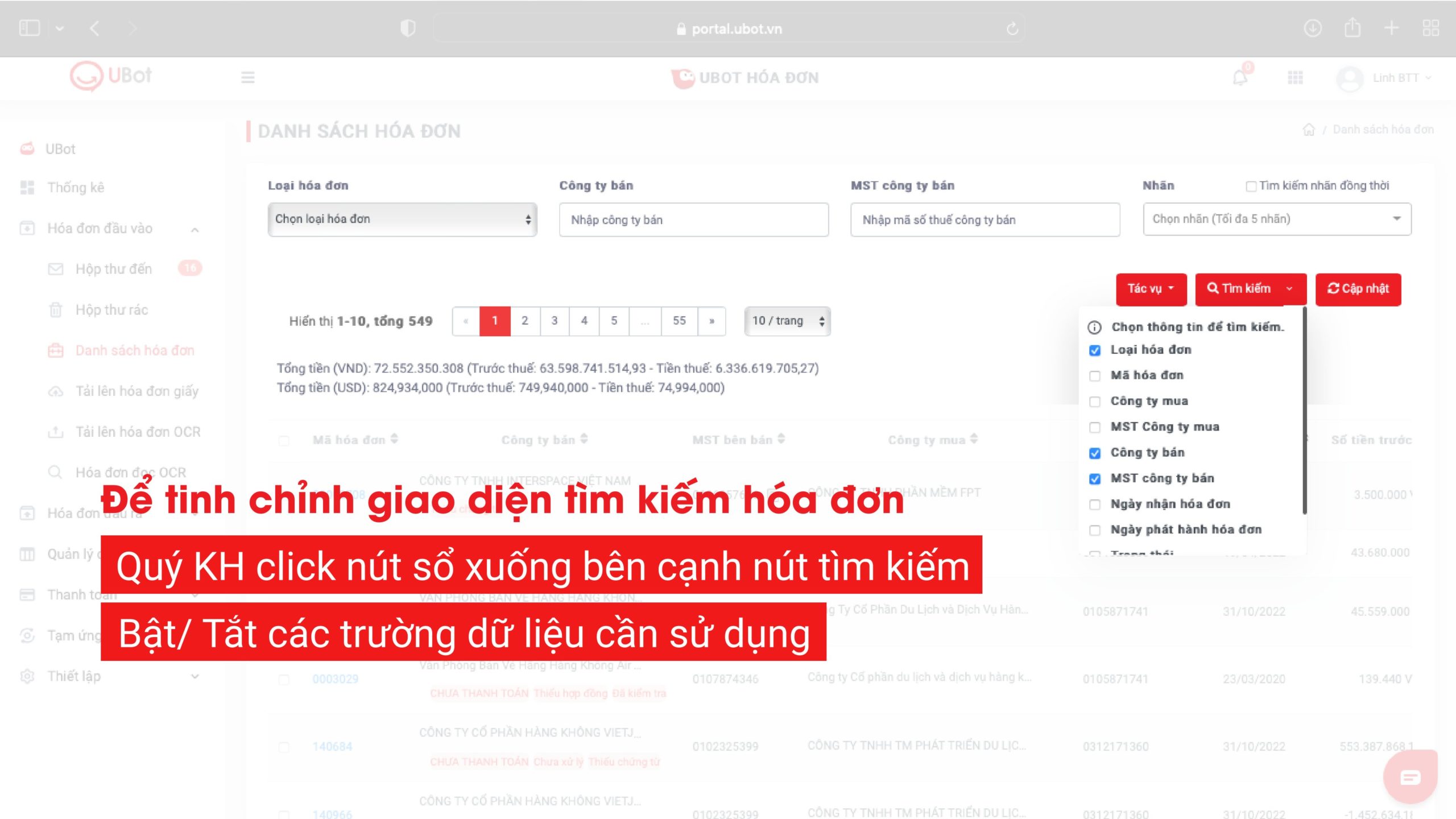The image size is (1456, 819).
Task: Click the Nhập công ty bán input field
Action: (x=693, y=220)
